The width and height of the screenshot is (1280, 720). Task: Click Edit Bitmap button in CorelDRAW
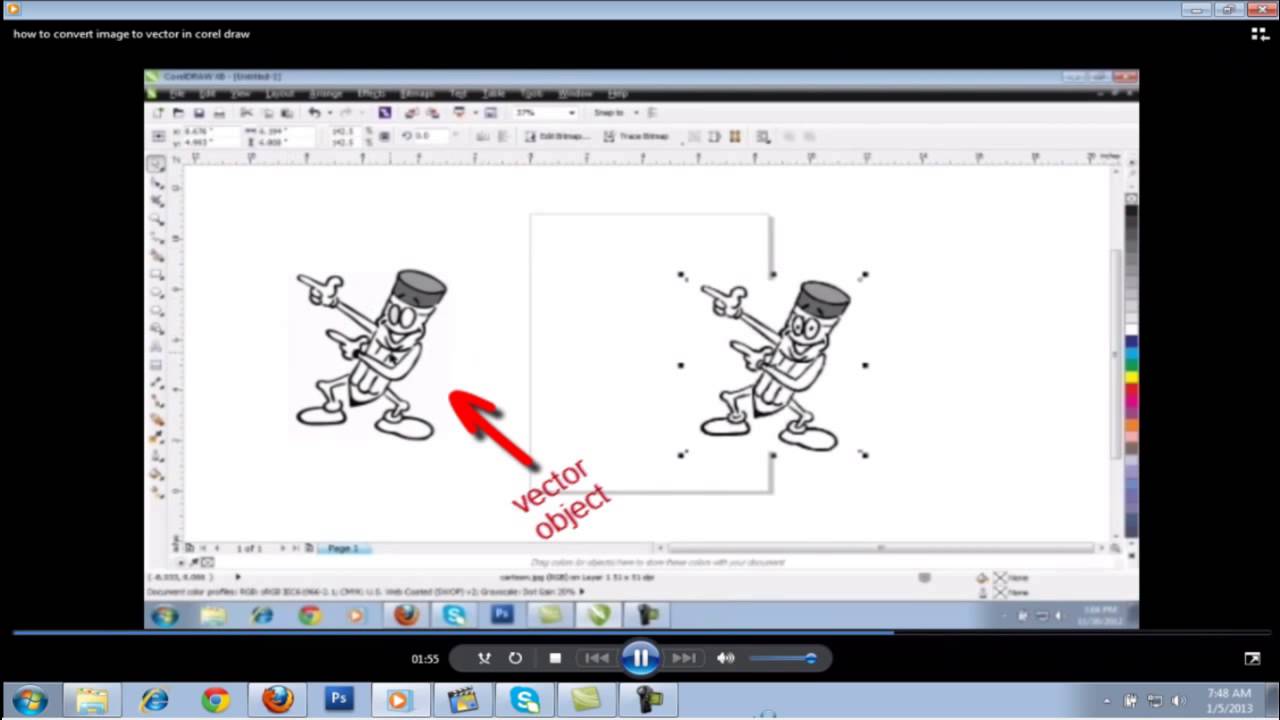point(556,137)
